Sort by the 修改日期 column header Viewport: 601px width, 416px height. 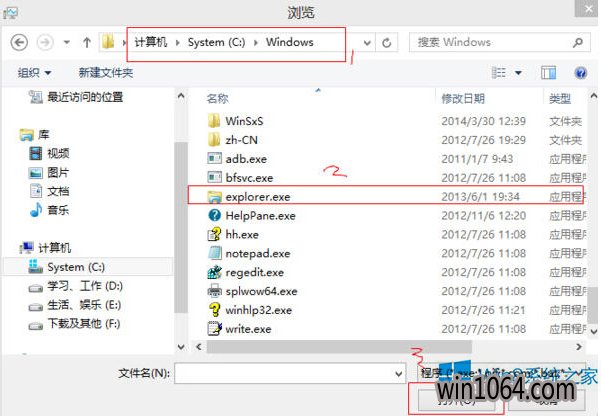point(463,99)
